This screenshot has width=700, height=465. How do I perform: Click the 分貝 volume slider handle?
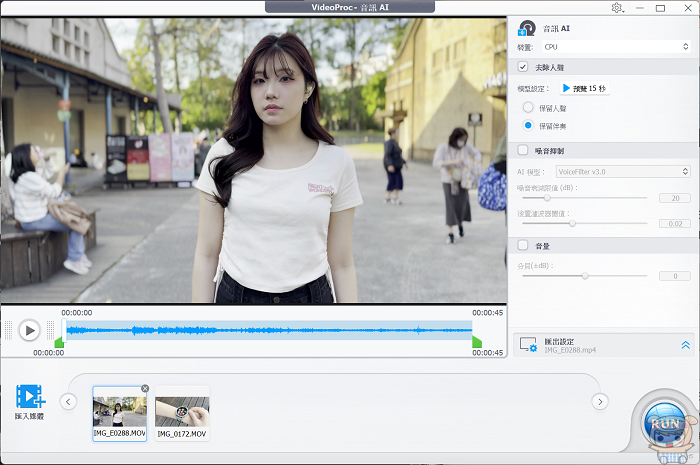585,276
